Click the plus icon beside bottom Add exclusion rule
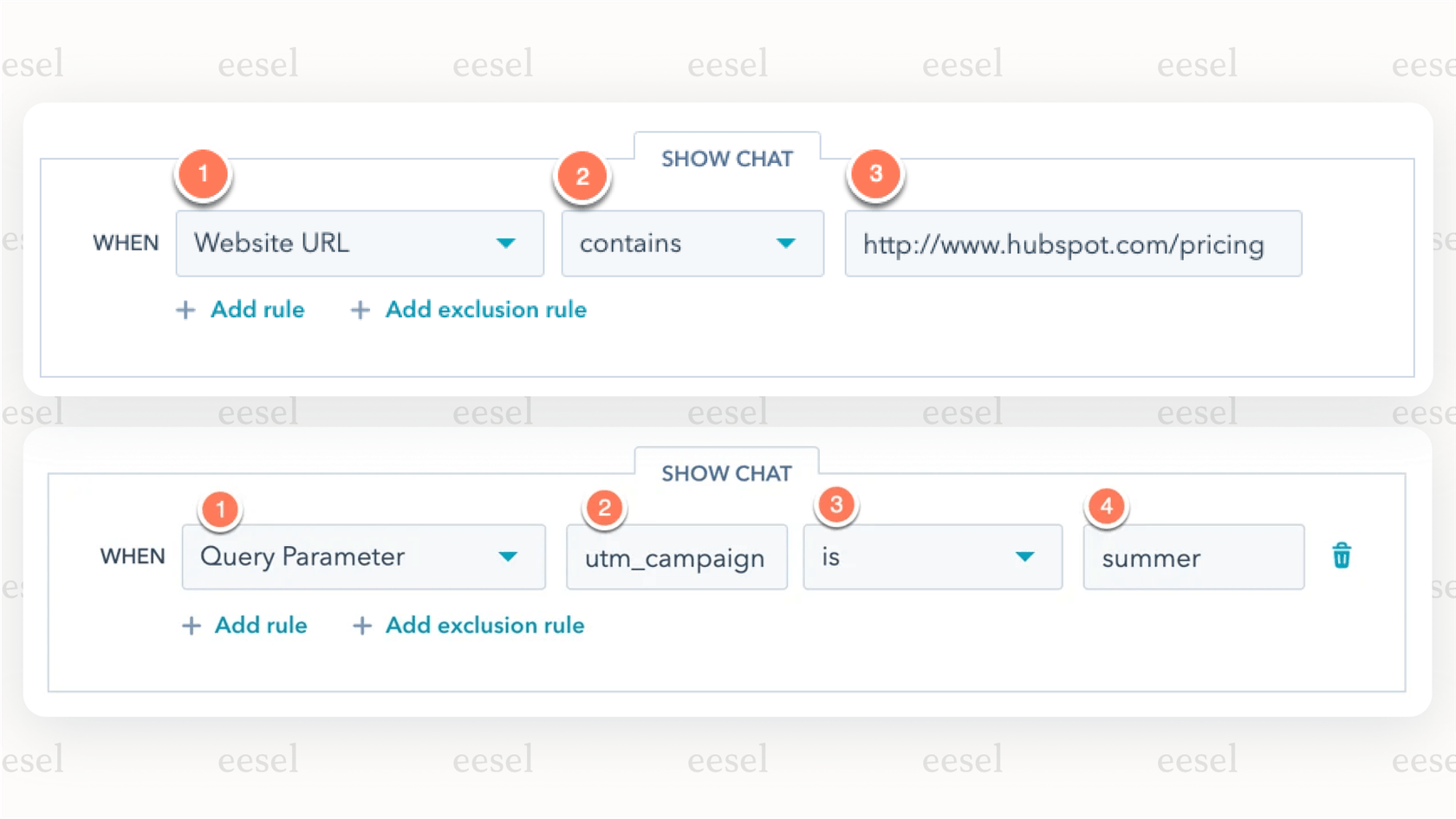Screen dimensions: 1456x819 coord(362,625)
